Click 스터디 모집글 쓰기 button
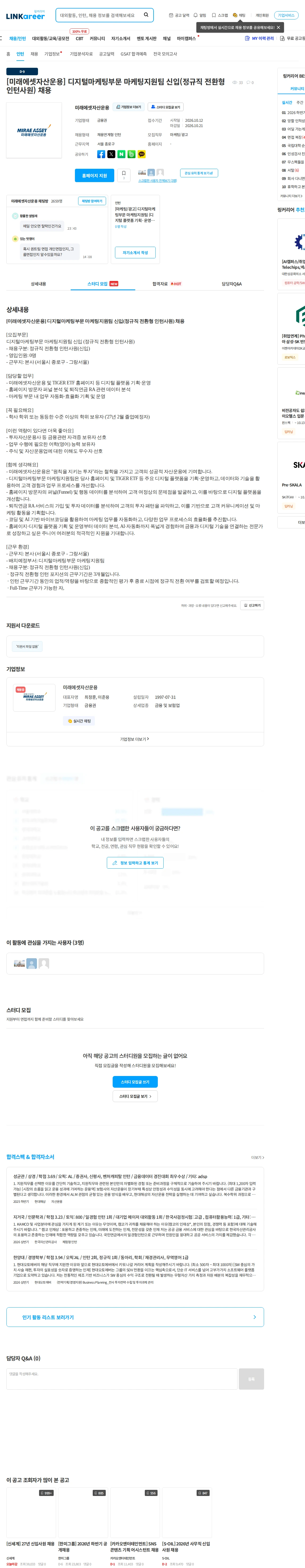Screen dimensions: 305x1568 pyautogui.click(x=135, y=1082)
